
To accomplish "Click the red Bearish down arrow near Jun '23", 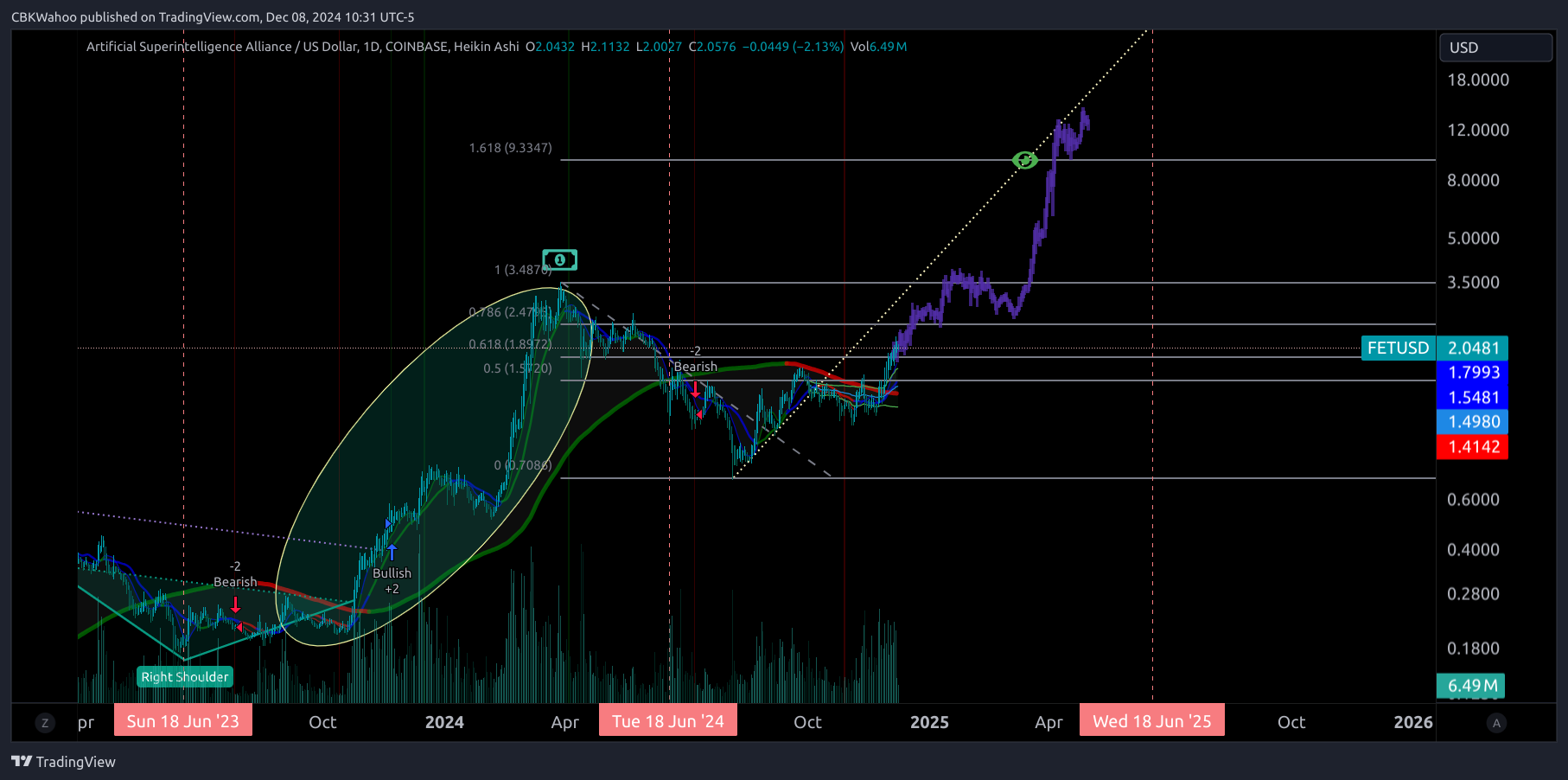I will tap(235, 605).
